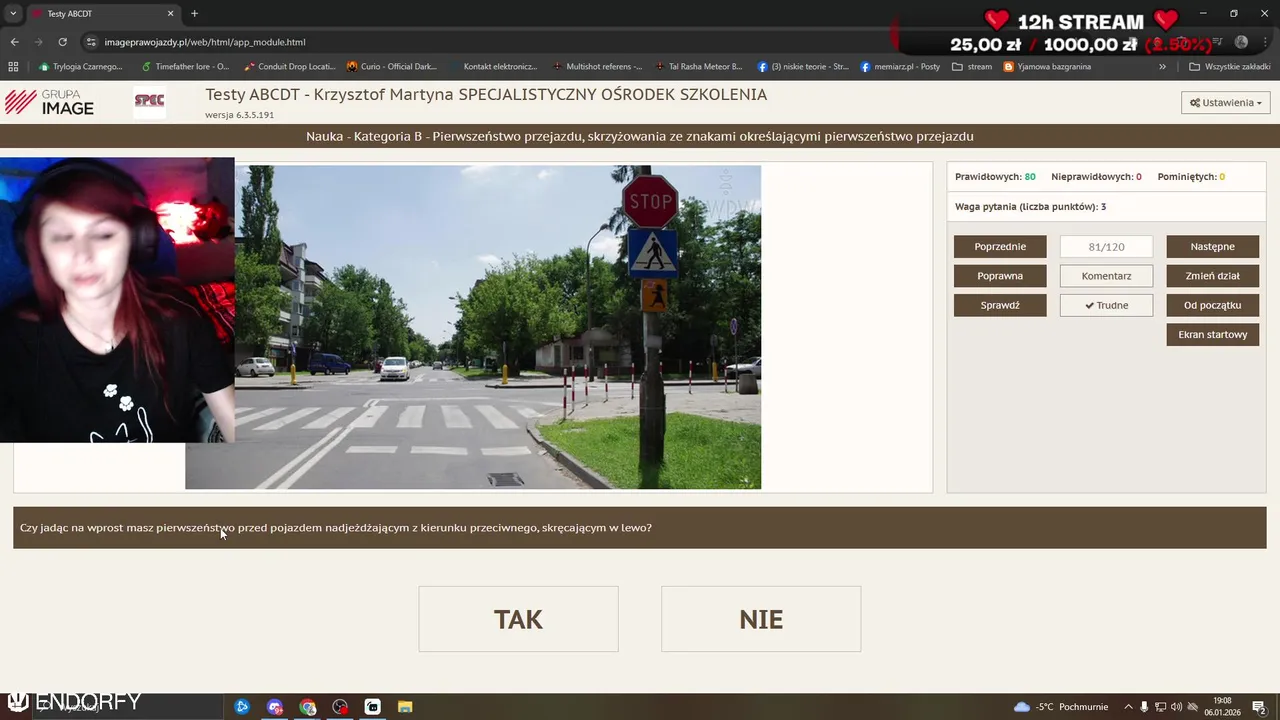
Task: Open the taskbar volume icon
Action: point(1176,707)
